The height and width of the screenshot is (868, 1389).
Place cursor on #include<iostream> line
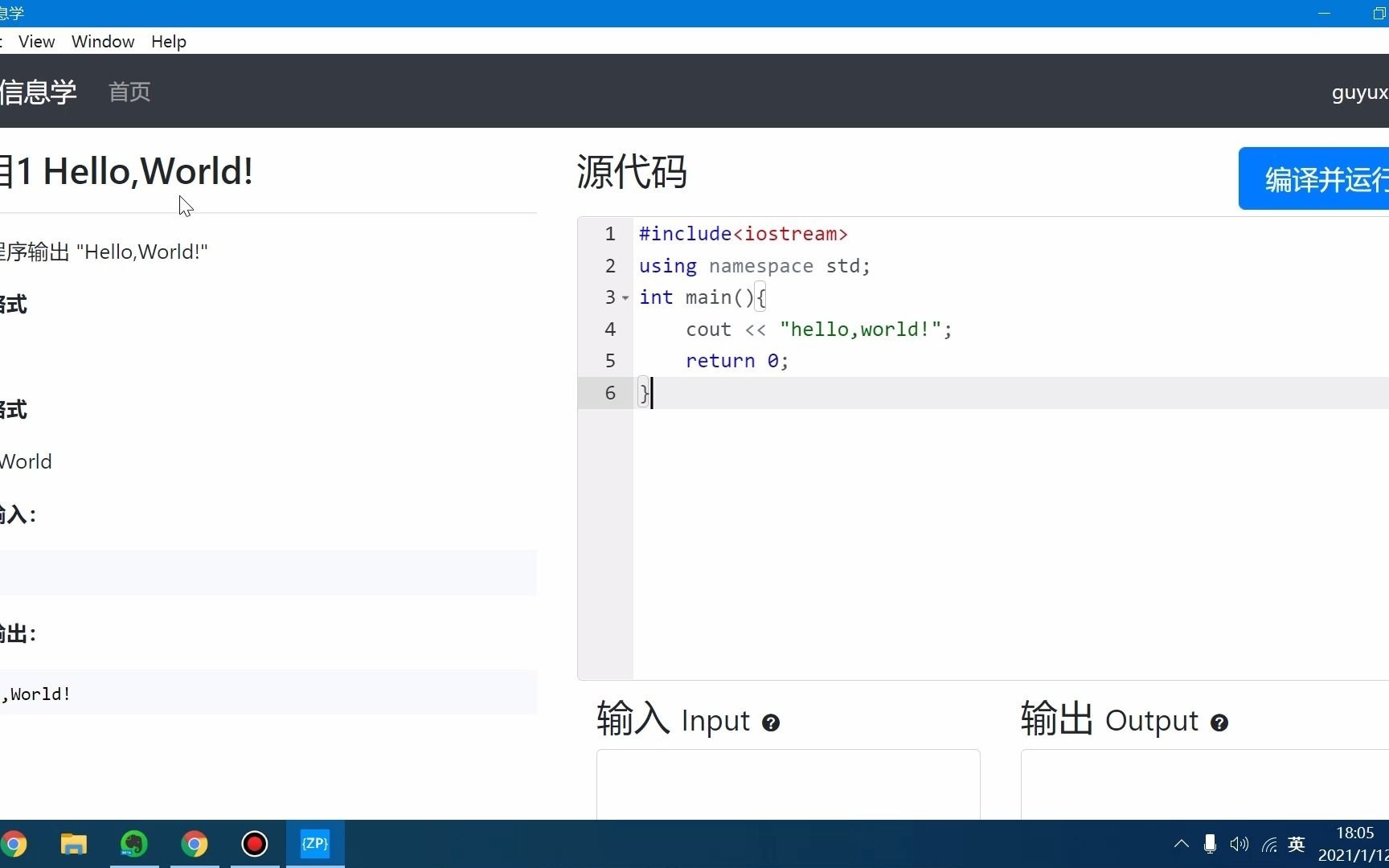tap(744, 234)
